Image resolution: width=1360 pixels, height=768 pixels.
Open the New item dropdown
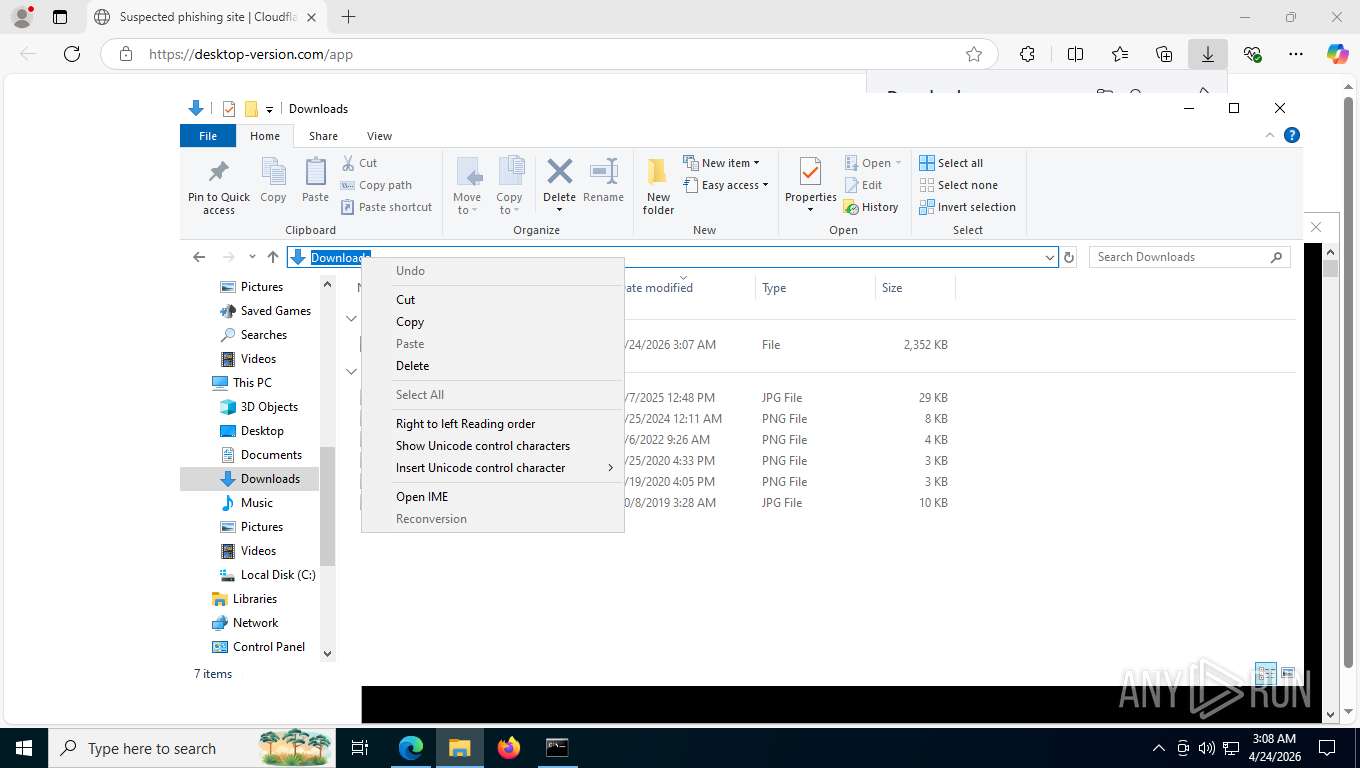point(721,163)
